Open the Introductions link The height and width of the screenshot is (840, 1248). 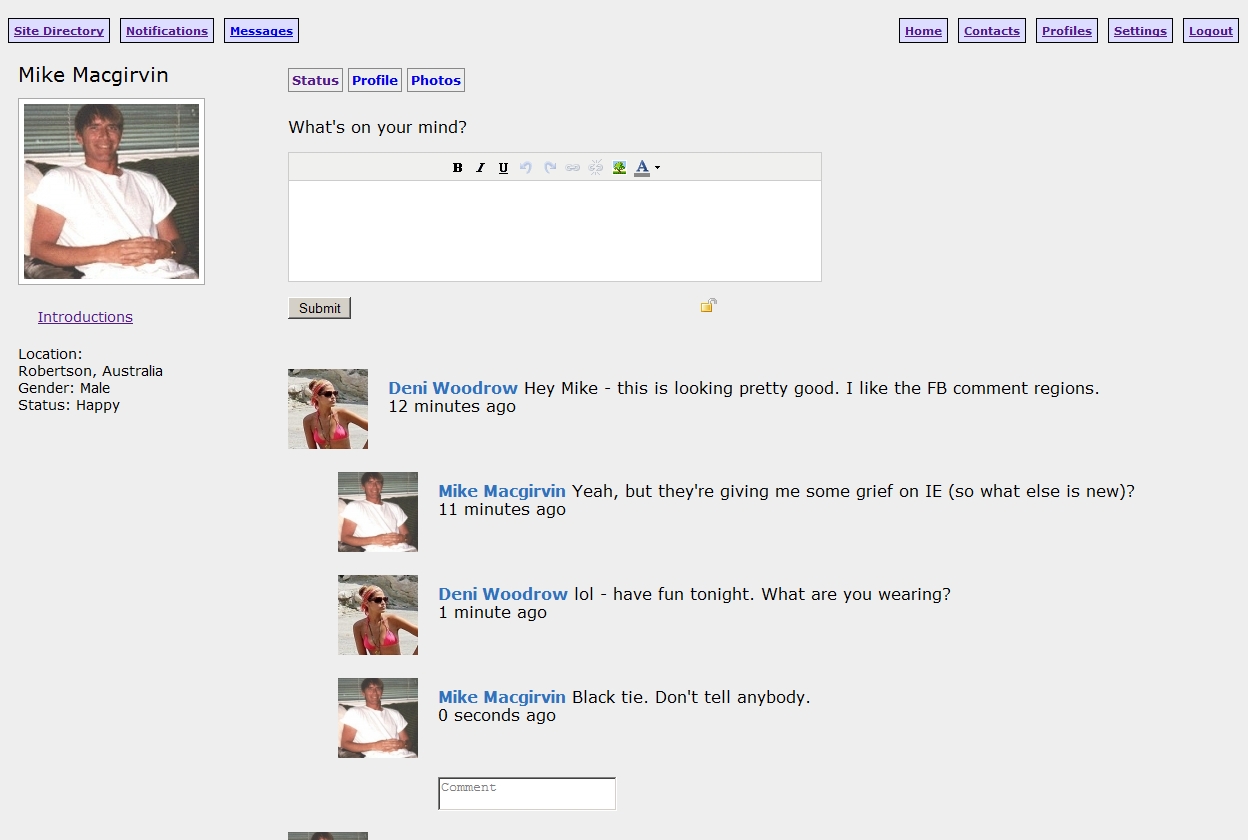point(85,317)
